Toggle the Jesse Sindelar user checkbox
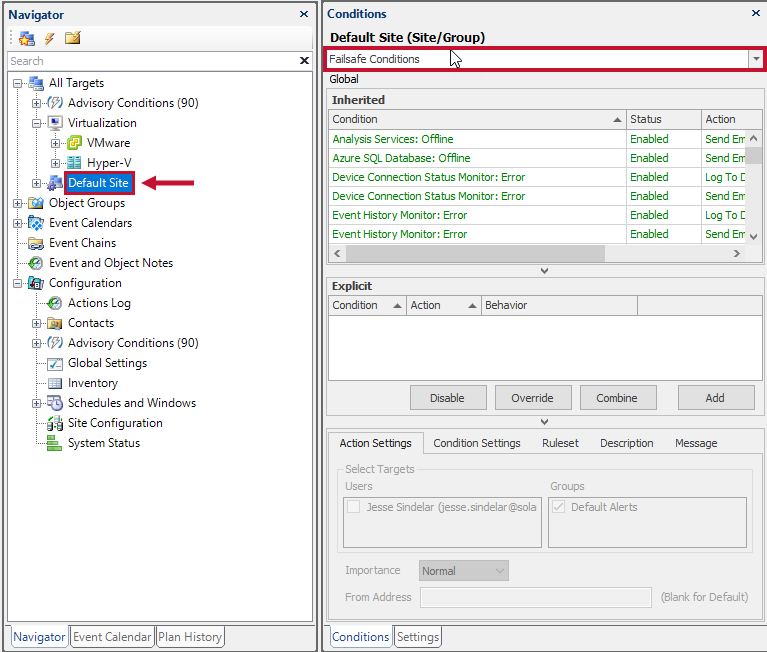Viewport: 767px width, 652px height. (353, 507)
